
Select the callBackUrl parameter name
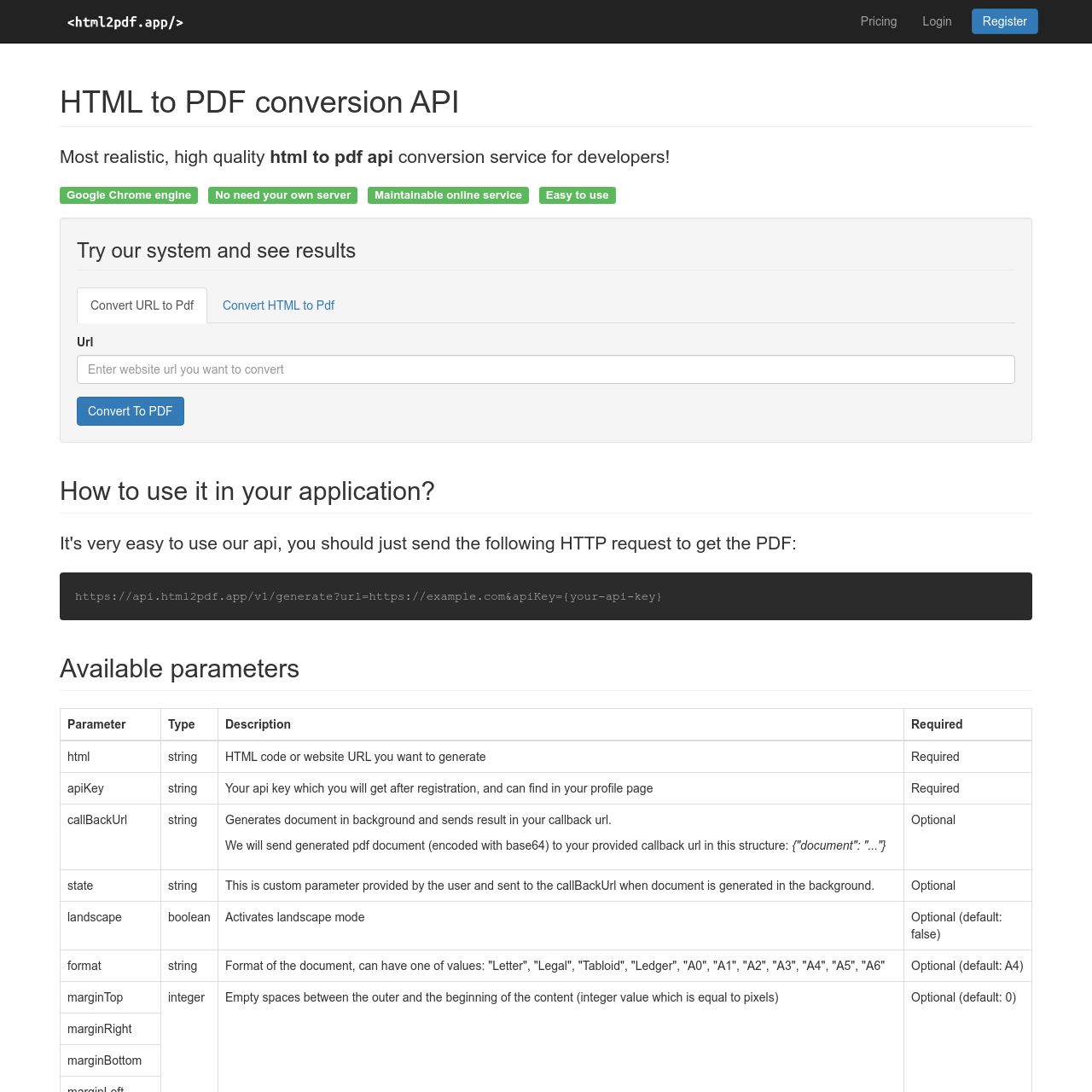point(96,820)
